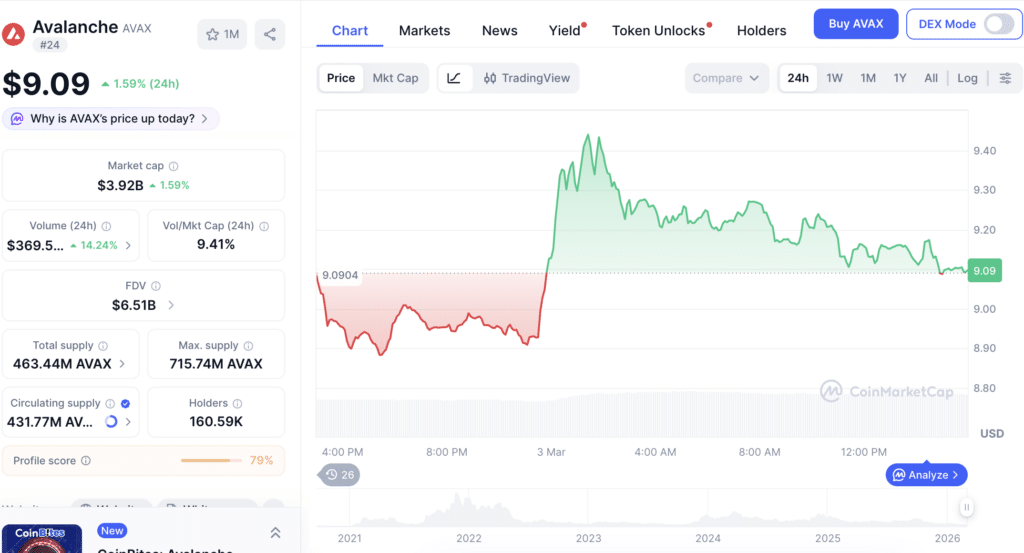The image size is (1024, 553).
Task: Open the share icon button
Action: pos(270,35)
